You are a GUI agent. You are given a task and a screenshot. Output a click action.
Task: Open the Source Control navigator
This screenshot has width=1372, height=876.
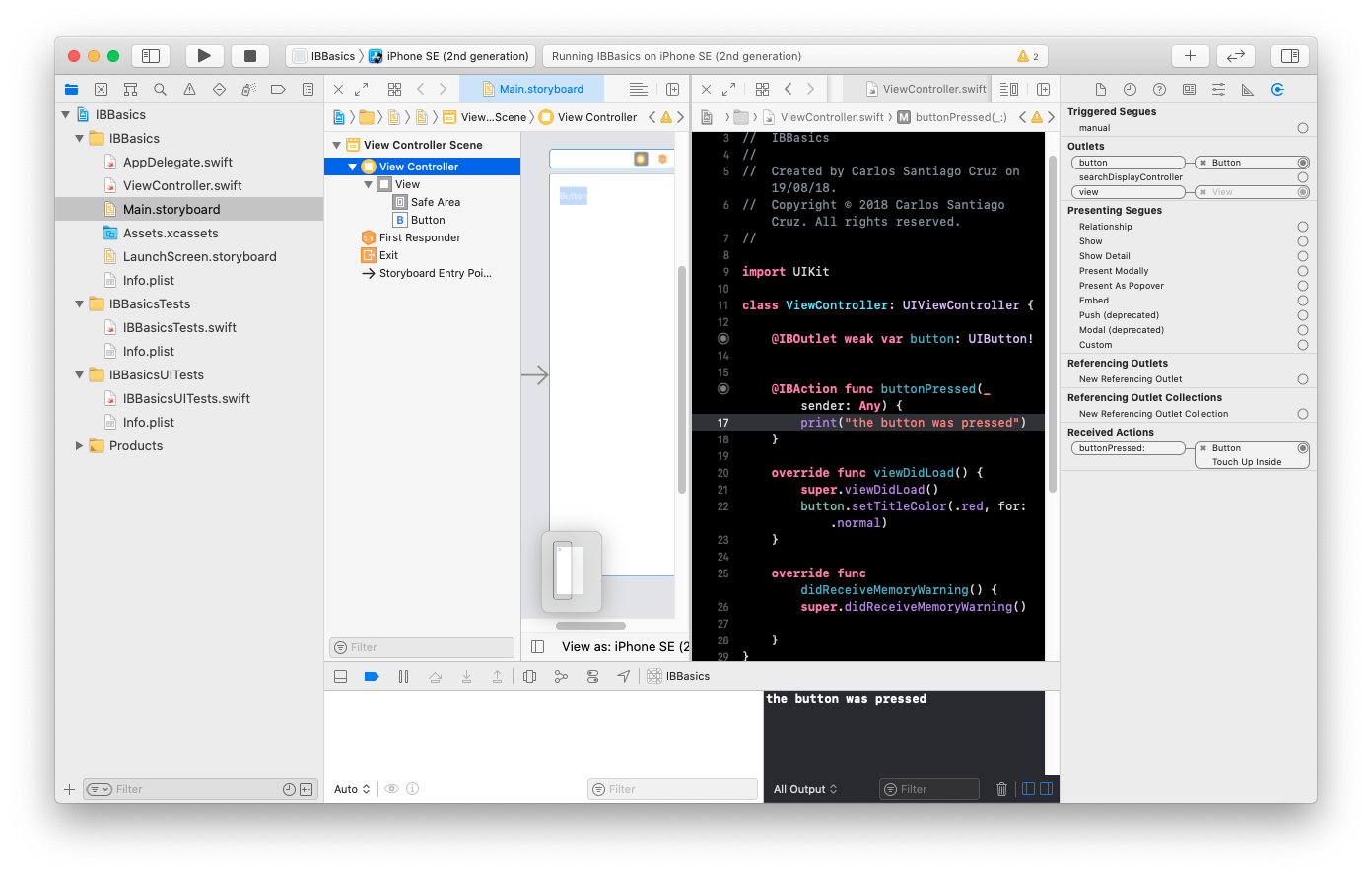101,89
